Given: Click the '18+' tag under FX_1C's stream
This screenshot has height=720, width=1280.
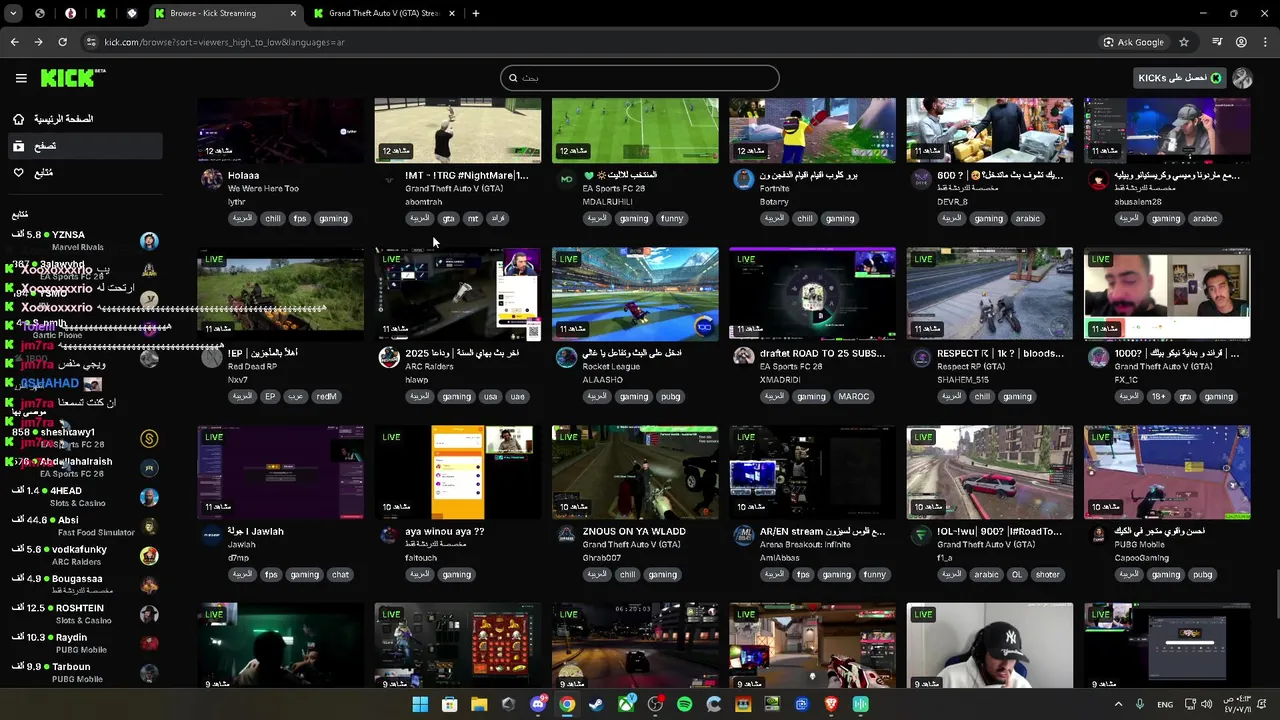Looking at the screenshot, I should coord(1158,396).
